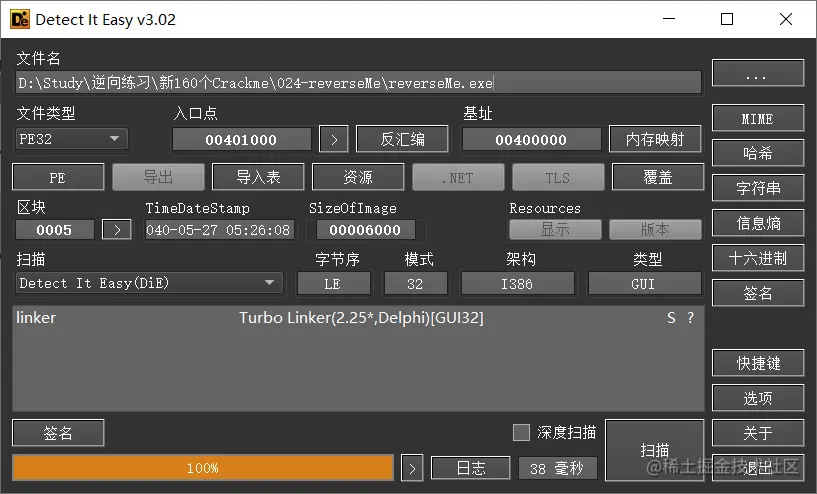
Task: Click the TimeDateStamp value field
Action: (219, 230)
